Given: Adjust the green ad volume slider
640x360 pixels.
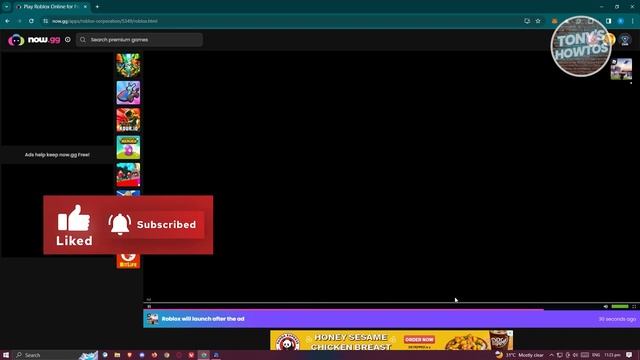Looking at the screenshot, I should (x=620, y=307).
